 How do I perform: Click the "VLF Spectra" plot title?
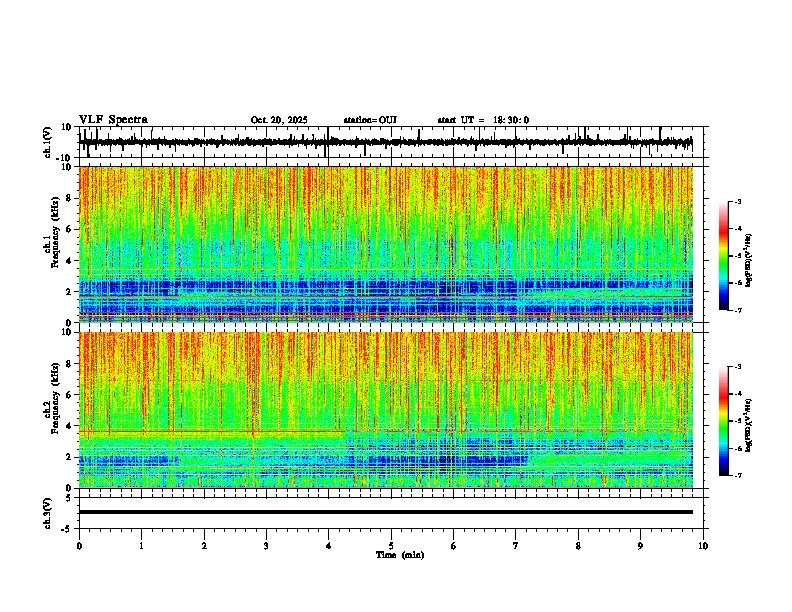pos(113,120)
